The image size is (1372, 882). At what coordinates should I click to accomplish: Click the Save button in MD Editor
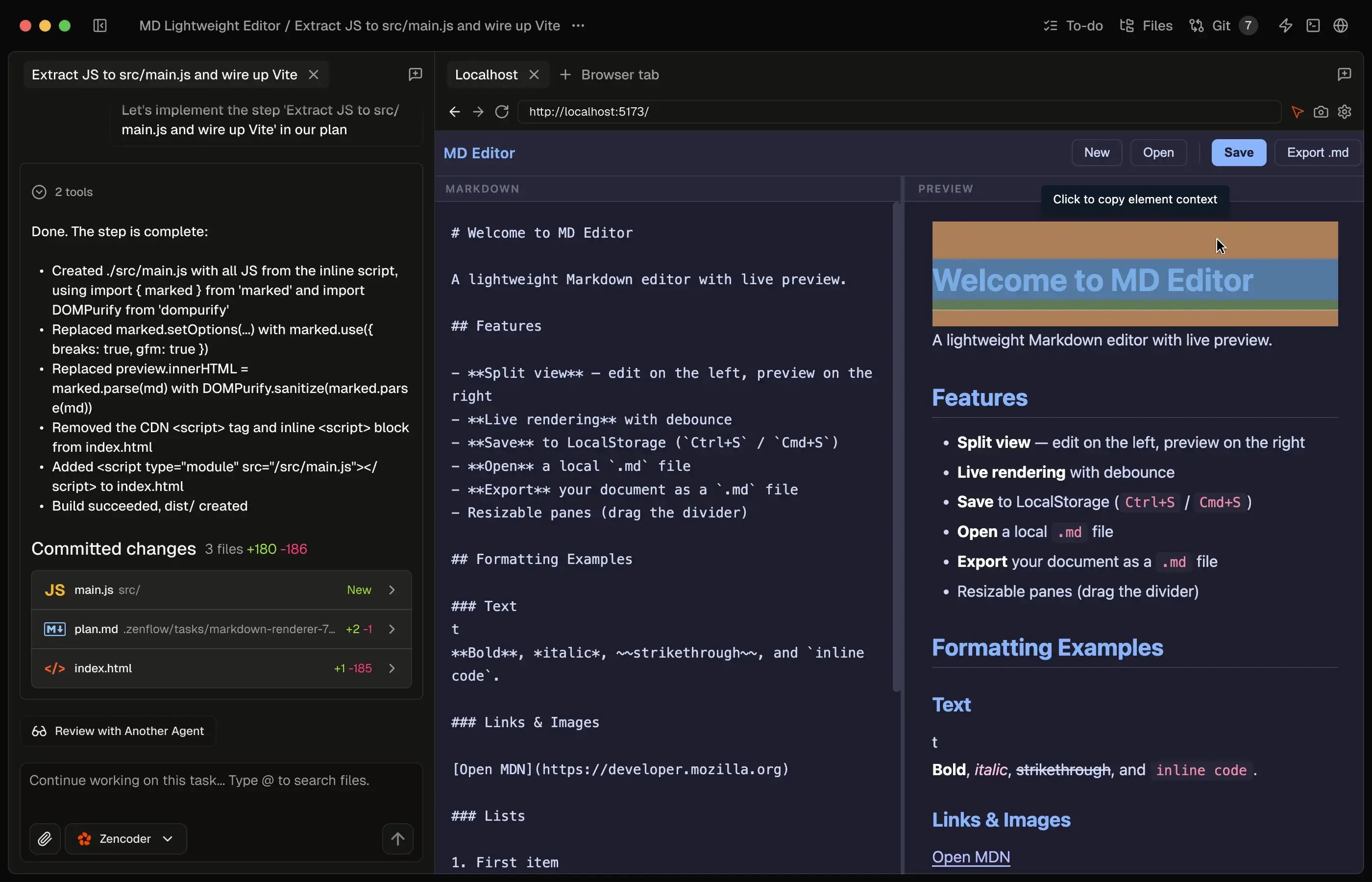coord(1238,152)
